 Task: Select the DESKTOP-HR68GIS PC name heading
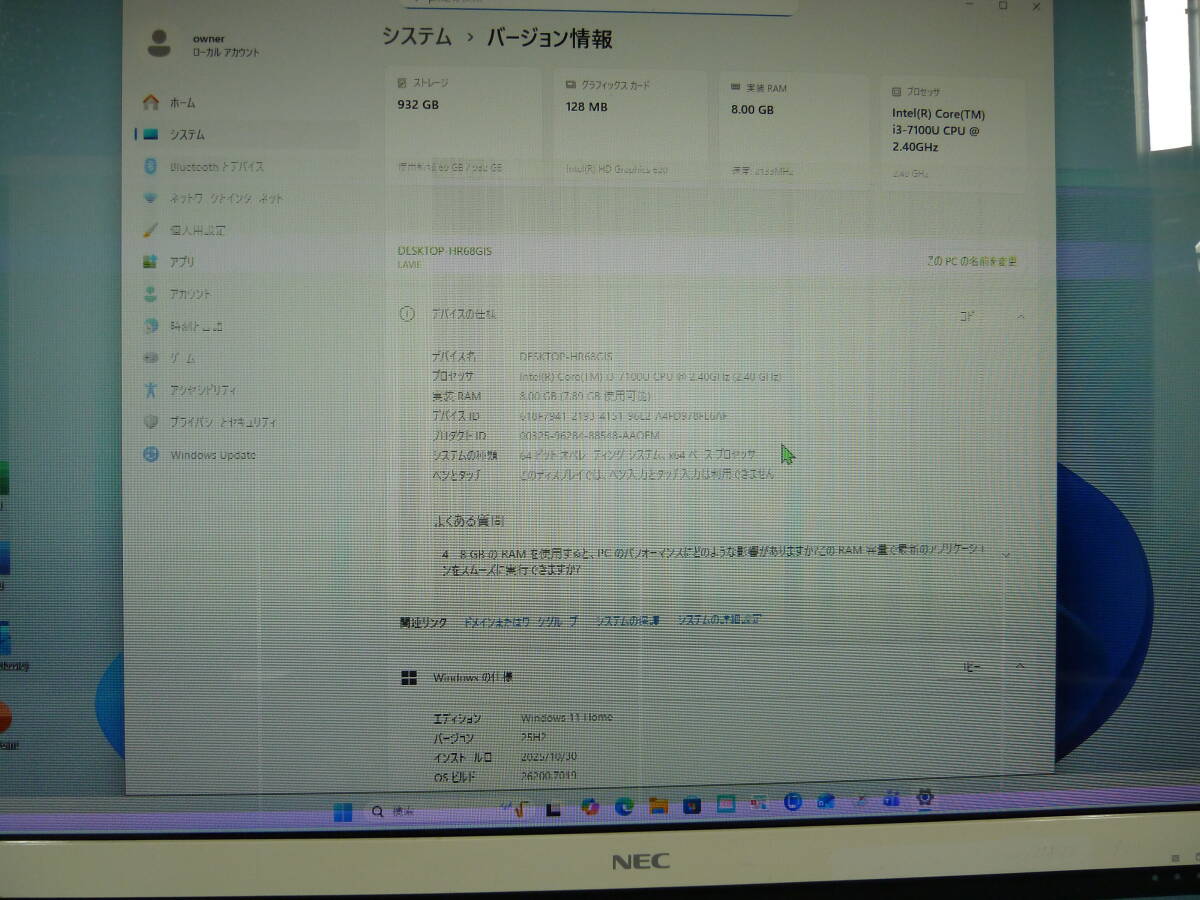(444, 251)
